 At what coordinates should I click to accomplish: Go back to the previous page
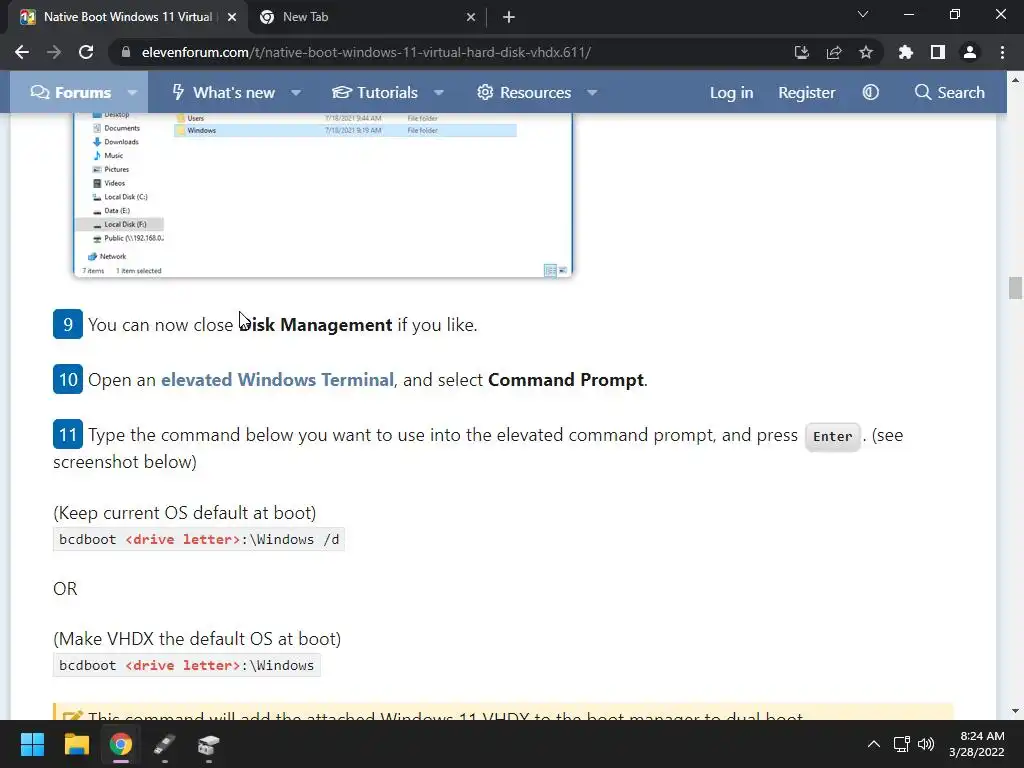click(x=22, y=52)
